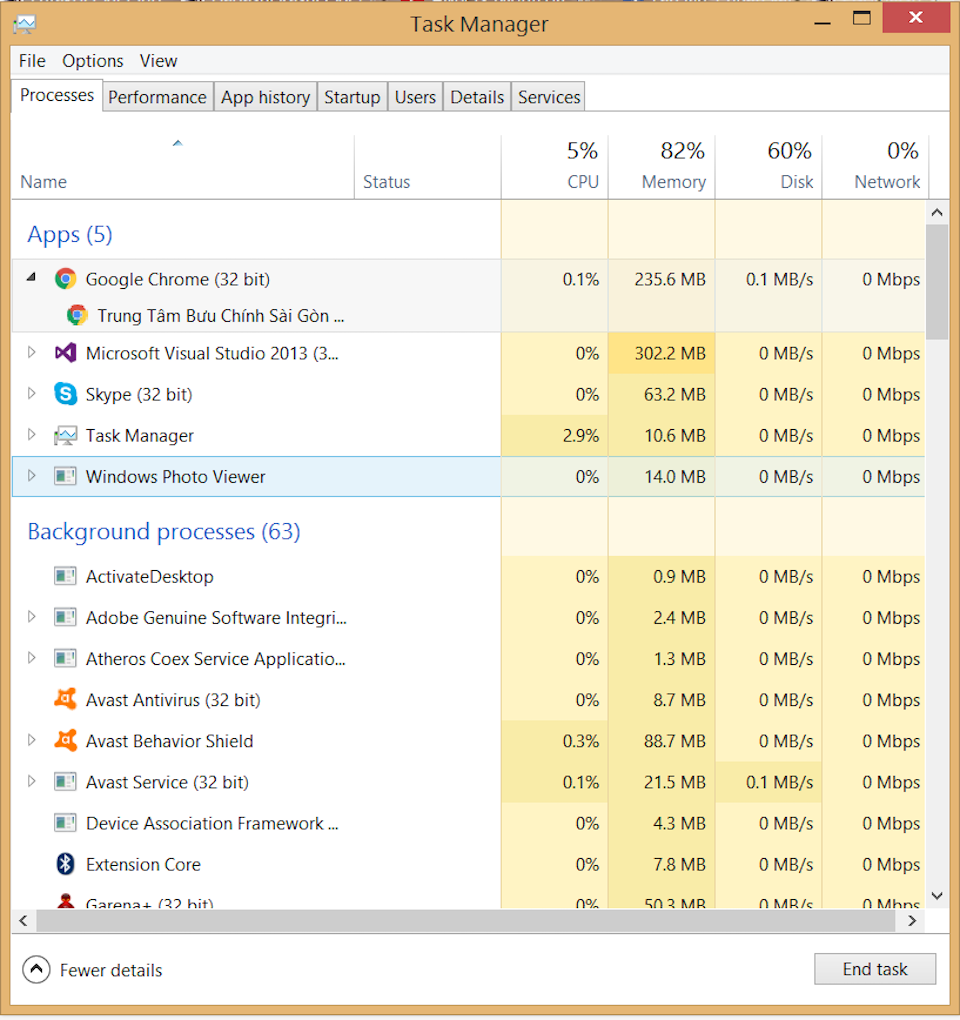The width and height of the screenshot is (960, 1020).
Task: Click the down arrow on the vertical scrollbar
Action: (x=937, y=895)
